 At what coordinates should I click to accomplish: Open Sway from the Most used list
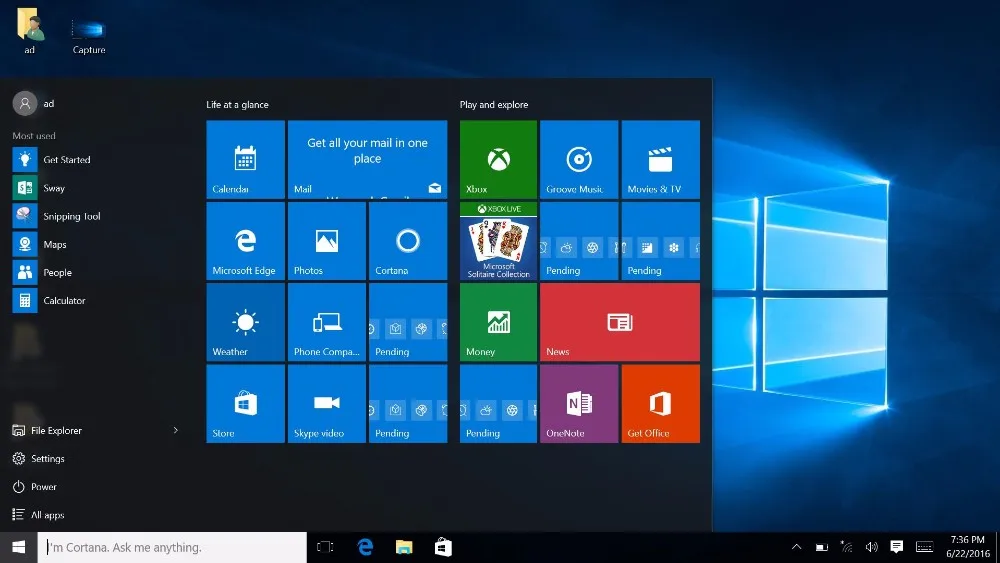(x=96, y=187)
